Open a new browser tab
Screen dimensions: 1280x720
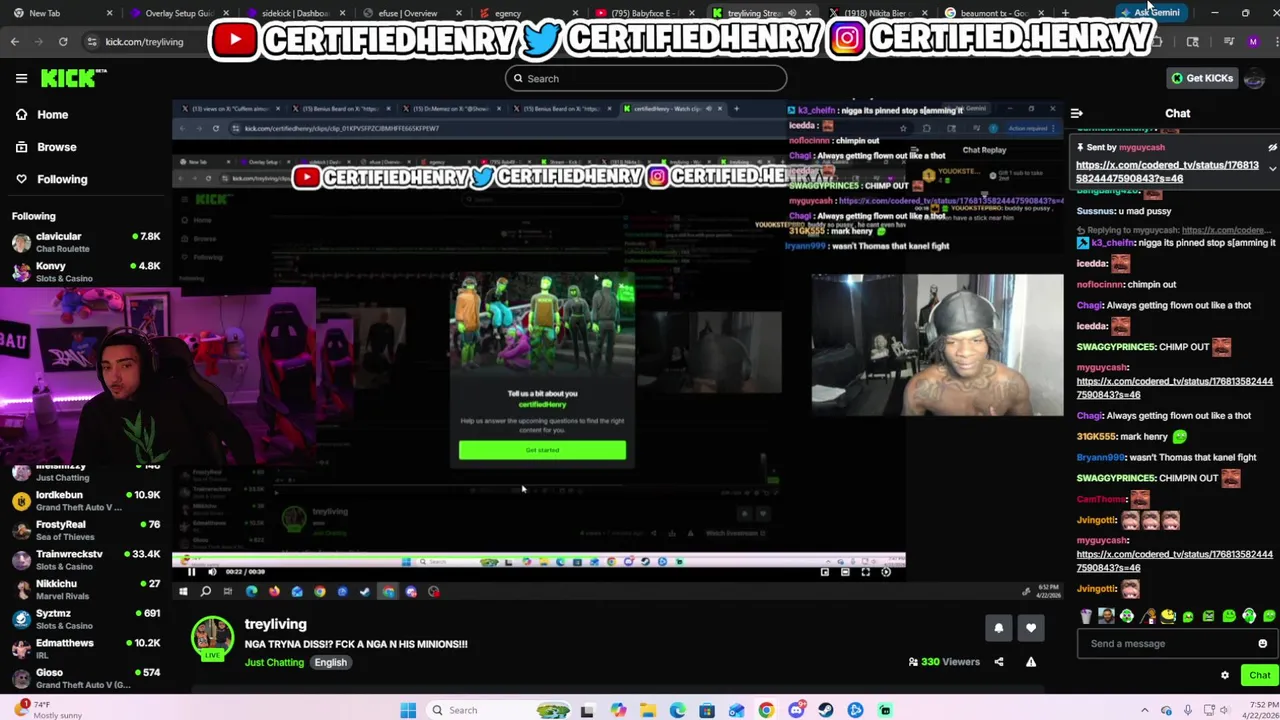pyautogui.click(x=1065, y=13)
